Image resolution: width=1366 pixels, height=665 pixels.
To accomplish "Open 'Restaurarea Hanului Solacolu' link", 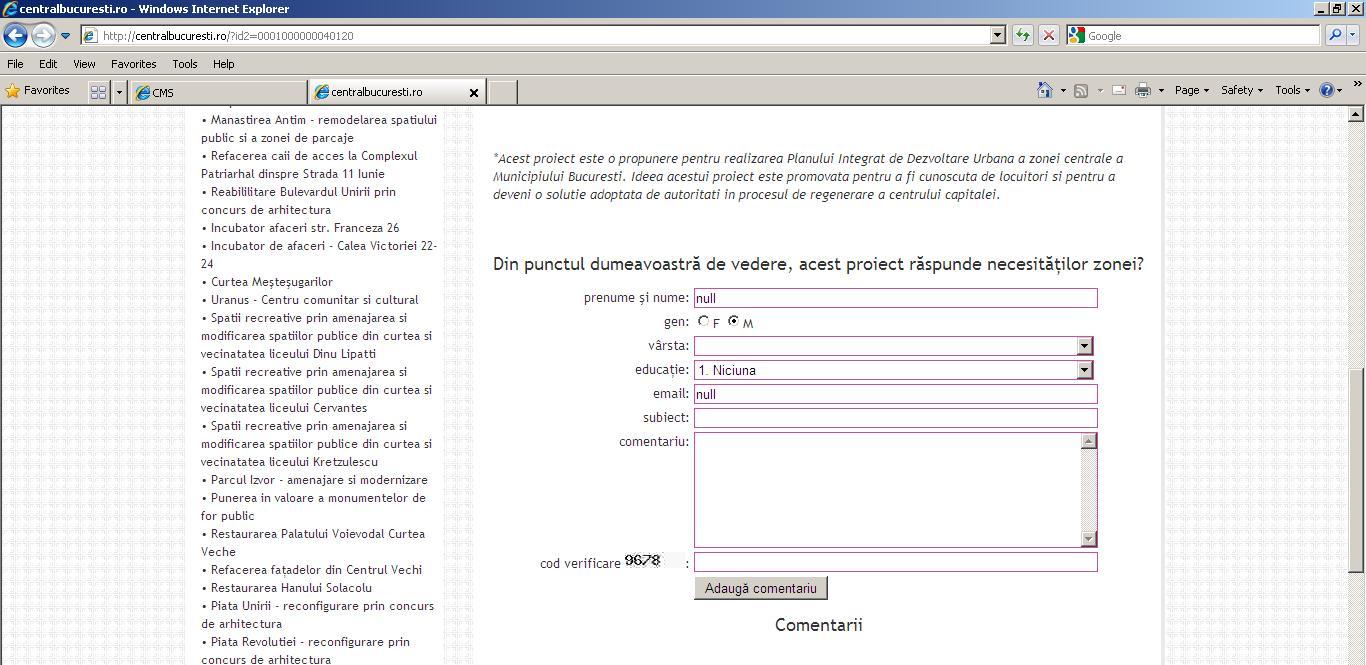I will click(291, 588).
